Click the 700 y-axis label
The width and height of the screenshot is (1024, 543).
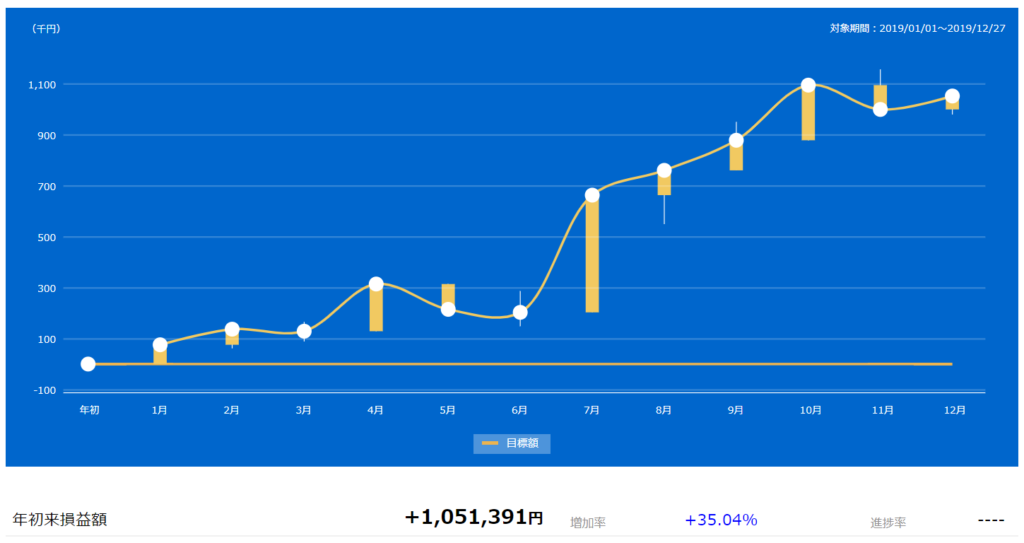47,187
